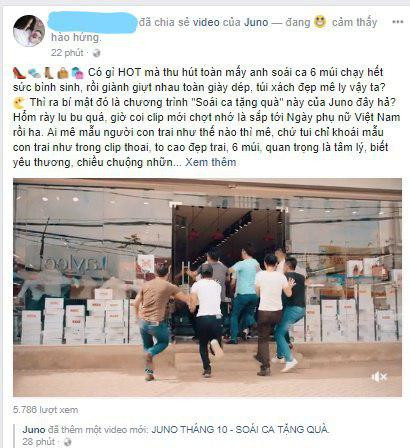410x448 pixels.
Task: Click the handbag emoji in the post
Action: [63, 73]
